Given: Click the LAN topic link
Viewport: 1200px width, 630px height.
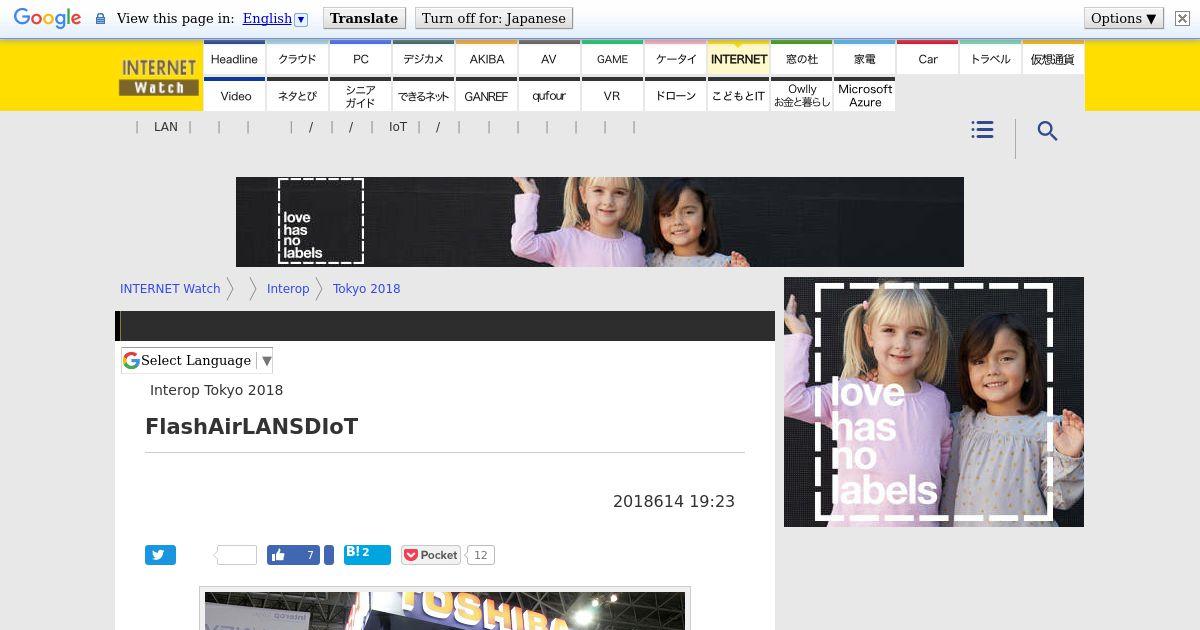Looking at the screenshot, I should 166,127.
